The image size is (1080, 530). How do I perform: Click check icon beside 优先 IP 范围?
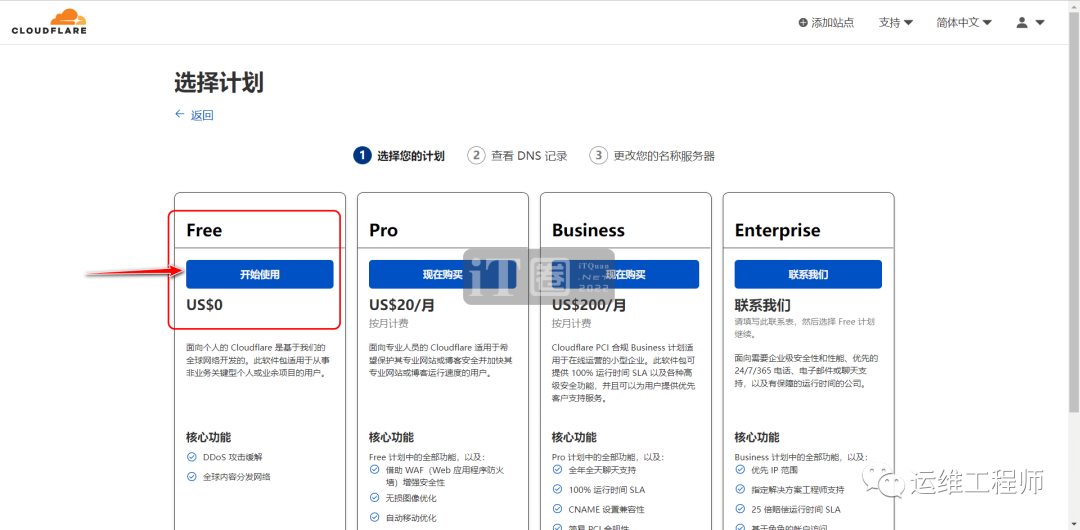coord(740,469)
